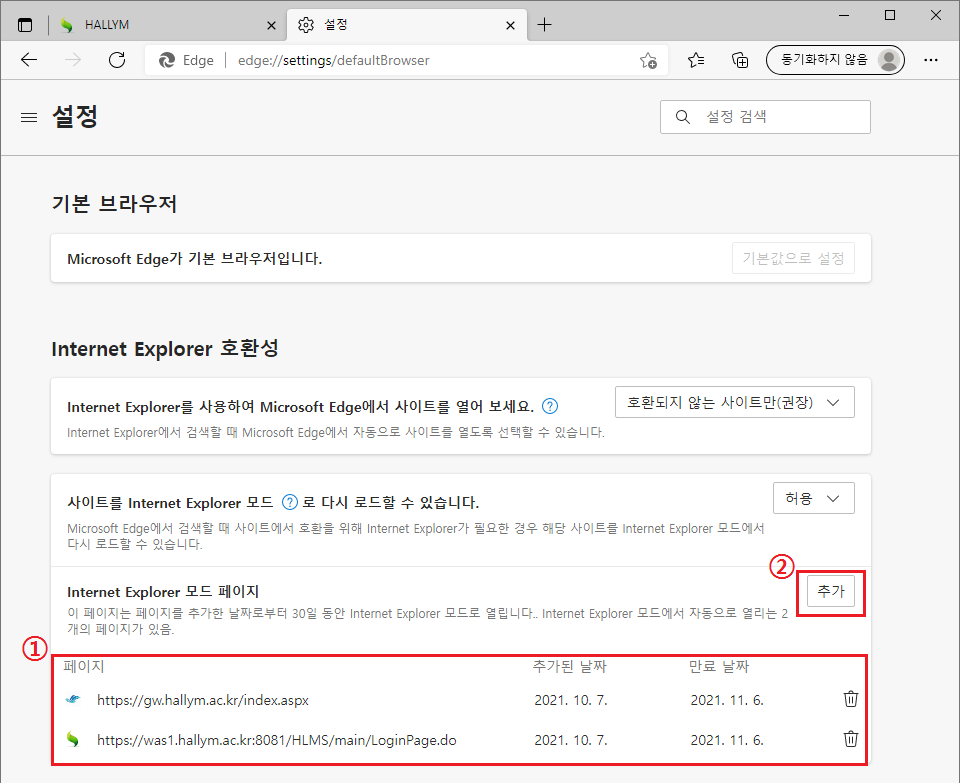
Task: Click the 추가 button
Action: tap(831, 591)
